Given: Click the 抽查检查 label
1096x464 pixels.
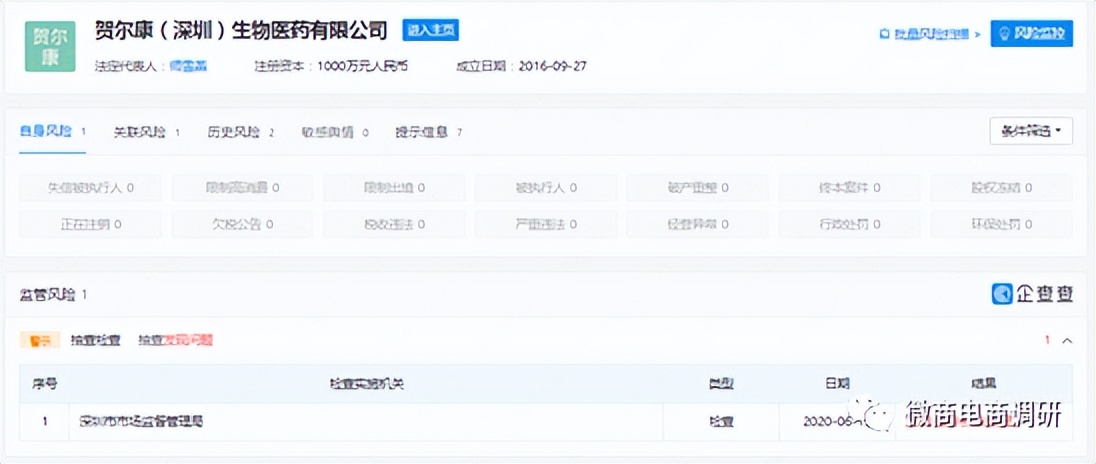Looking at the screenshot, I should 95,340.
